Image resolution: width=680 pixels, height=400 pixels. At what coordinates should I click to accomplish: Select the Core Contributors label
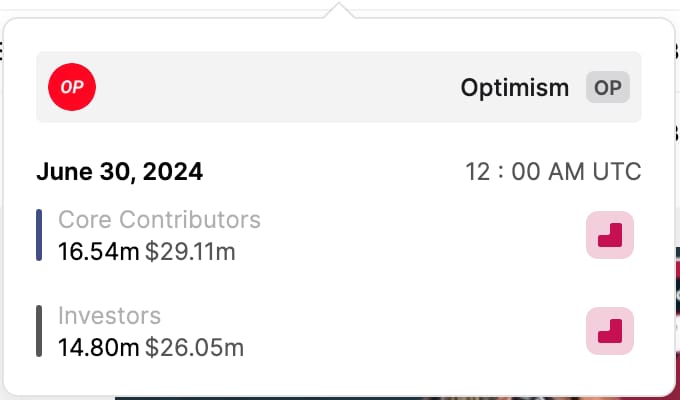point(159,219)
